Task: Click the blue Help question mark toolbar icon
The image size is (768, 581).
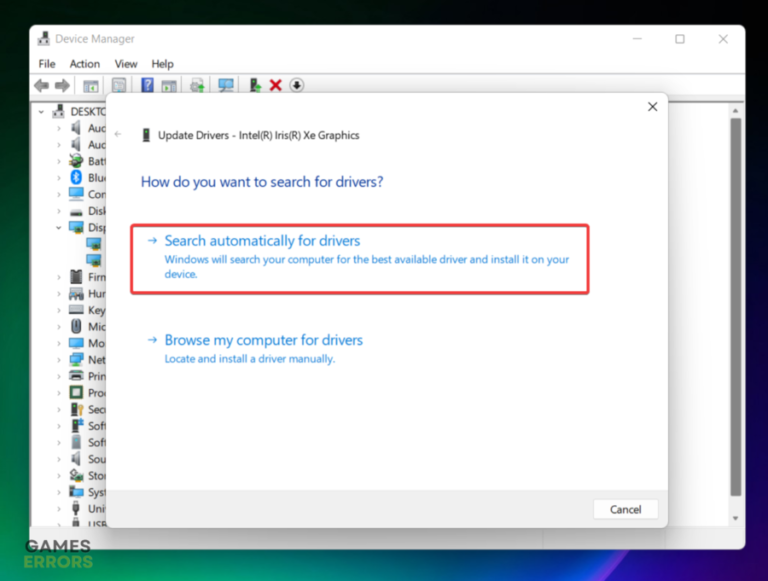Action: point(147,86)
